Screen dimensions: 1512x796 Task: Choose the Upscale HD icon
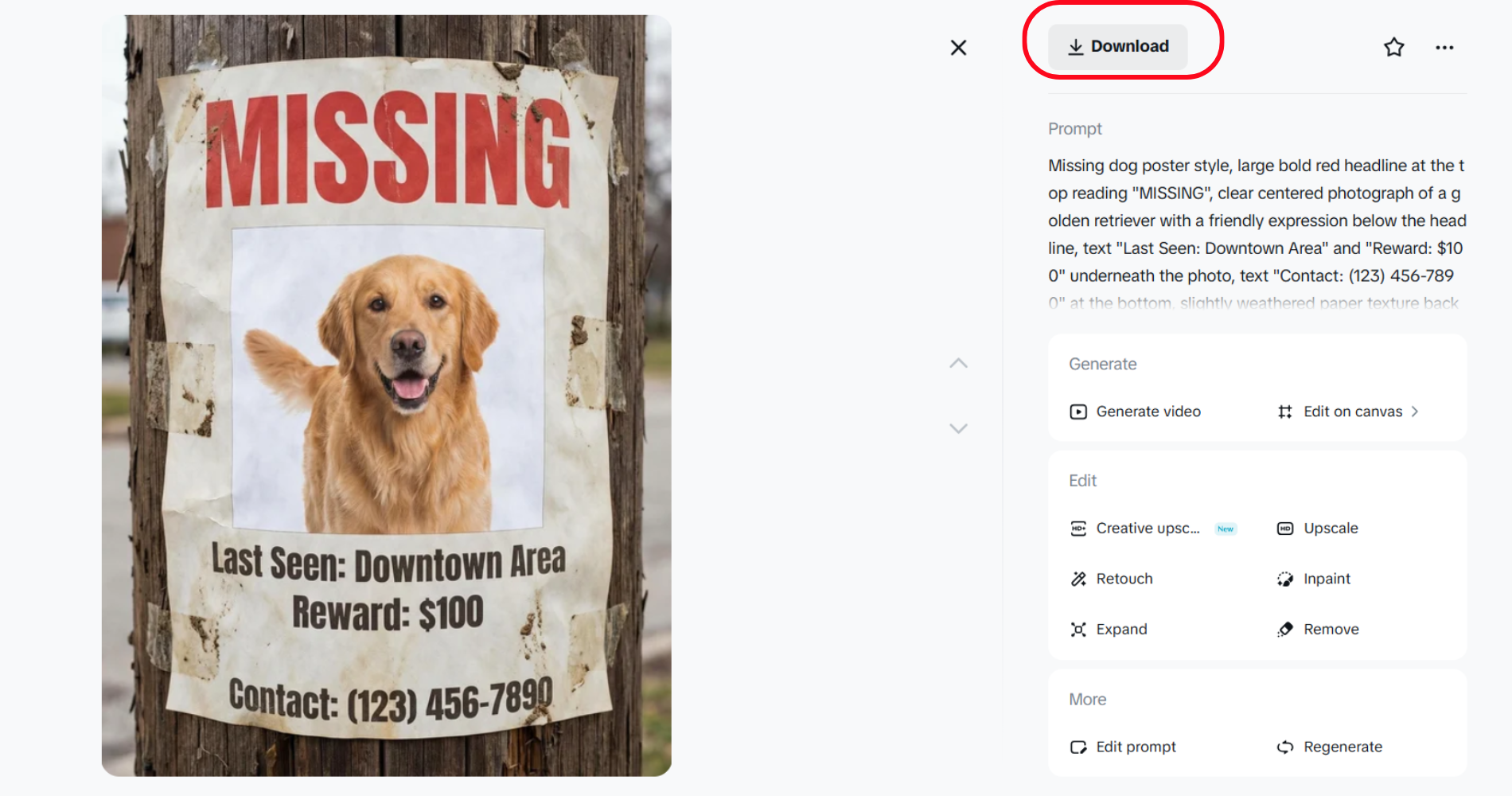click(1285, 529)
